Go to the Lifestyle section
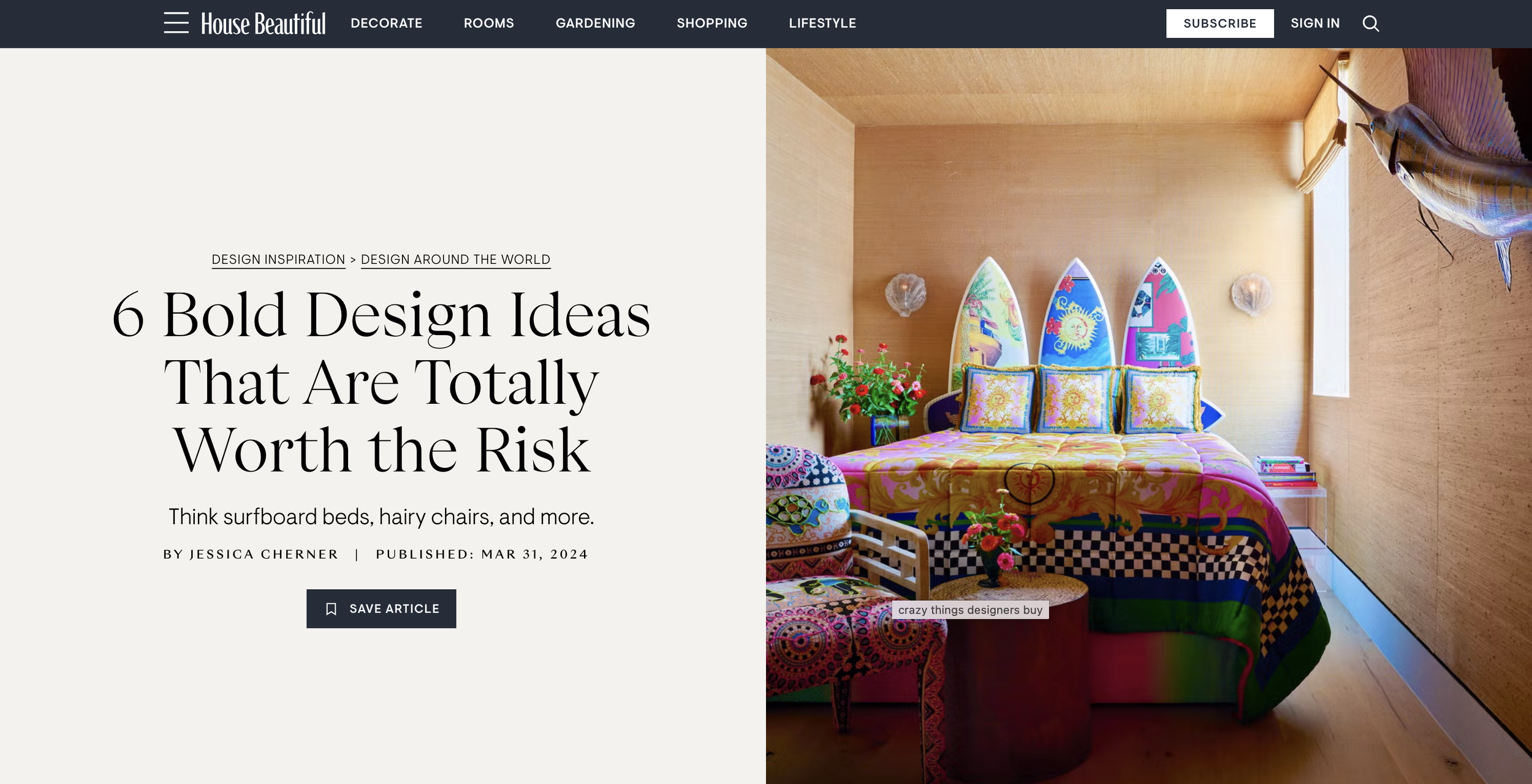 [822, 23]
